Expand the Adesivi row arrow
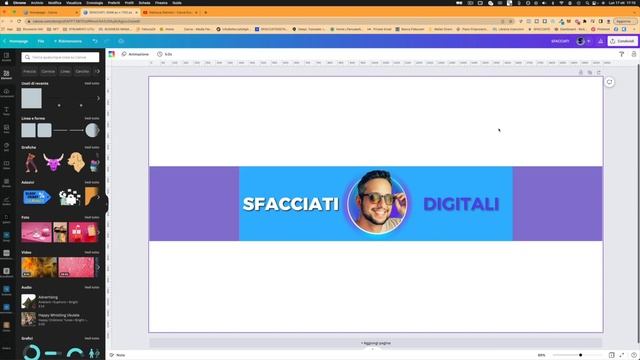The width and height of the screenshot is (640, 360). 98,197
